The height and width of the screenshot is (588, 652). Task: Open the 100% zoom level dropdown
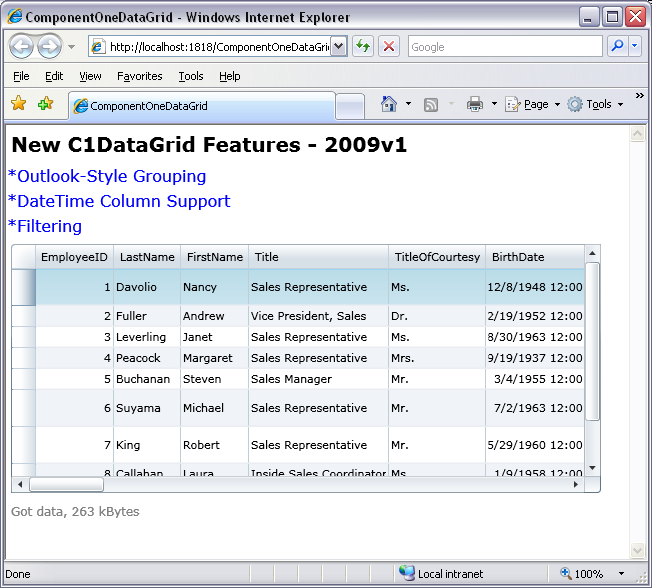coord(621,574)
